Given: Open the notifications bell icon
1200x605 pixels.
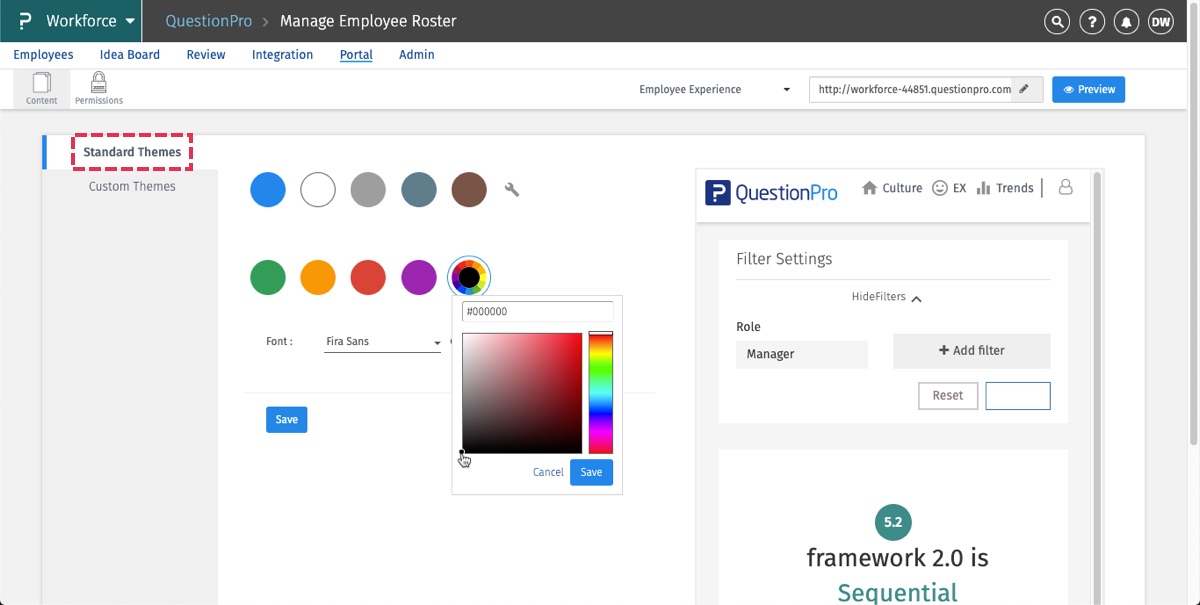Looking at the screenshot, I should coord(1126,21).
